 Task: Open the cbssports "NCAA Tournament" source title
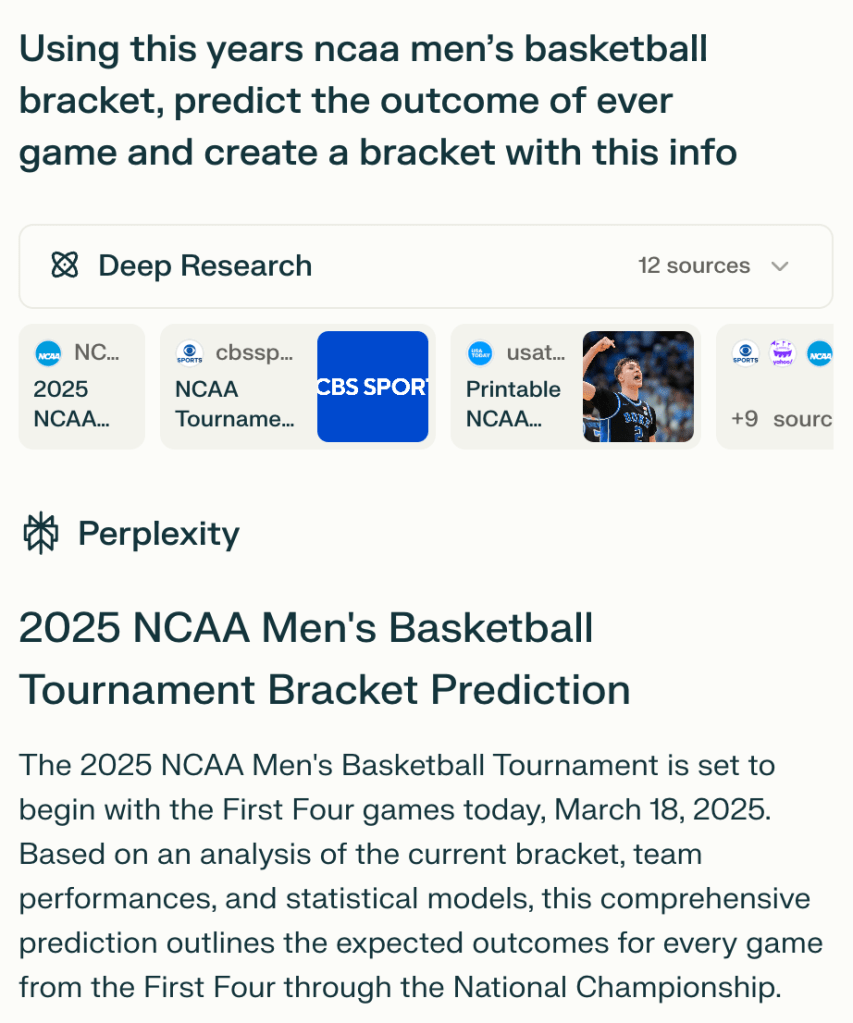point(234,404)
